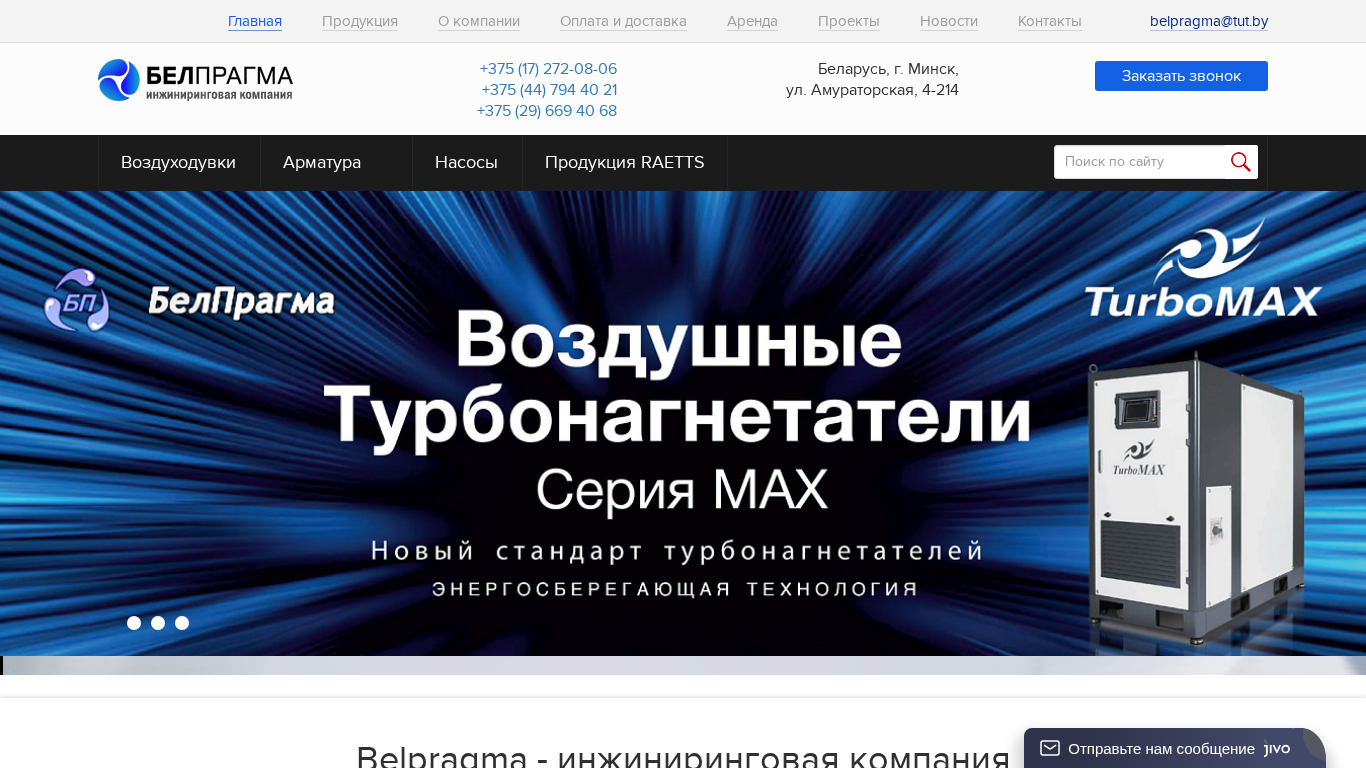
Task: Call the +375 (17) 272-08-06 number
Action: (x=548, y=69)
